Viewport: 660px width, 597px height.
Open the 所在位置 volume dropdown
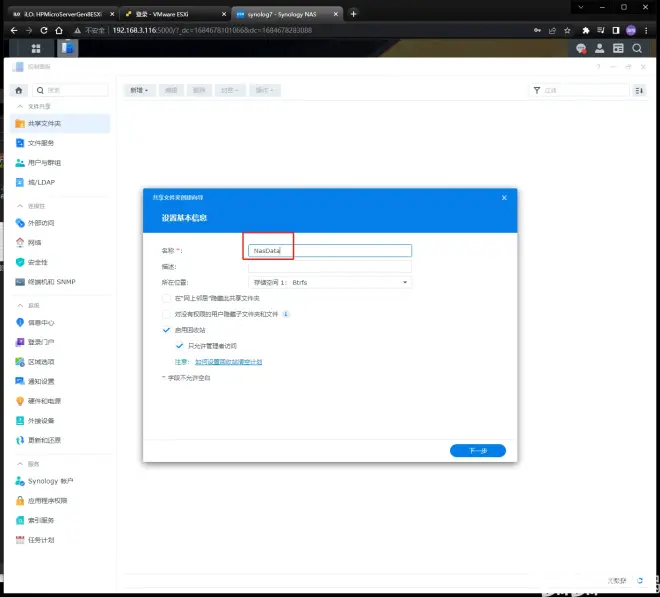pos(330,283)
